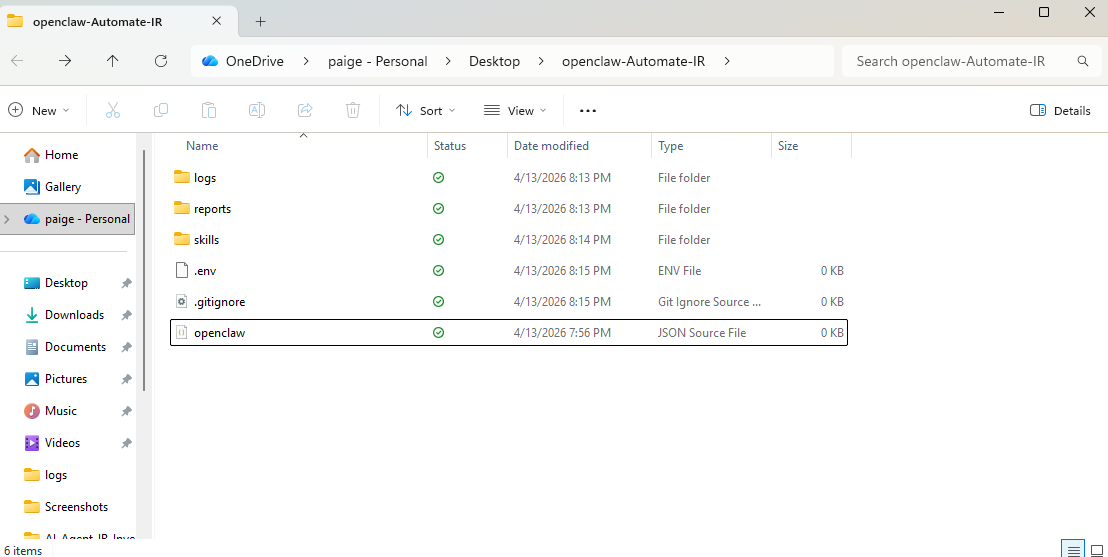Sort by the Size column header

pos(788,146)
